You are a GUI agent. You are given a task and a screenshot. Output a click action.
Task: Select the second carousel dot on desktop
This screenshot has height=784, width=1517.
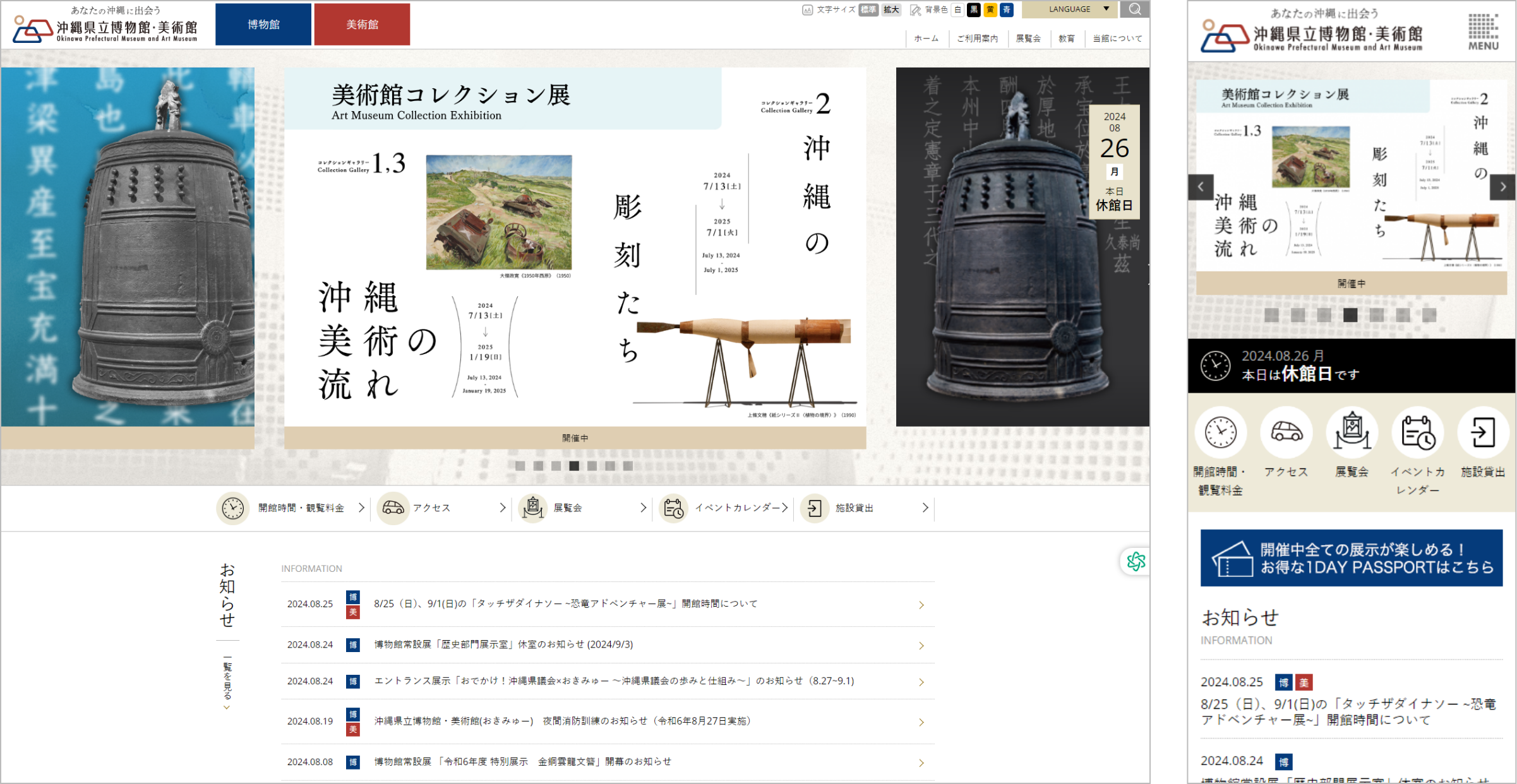(538, 466)
